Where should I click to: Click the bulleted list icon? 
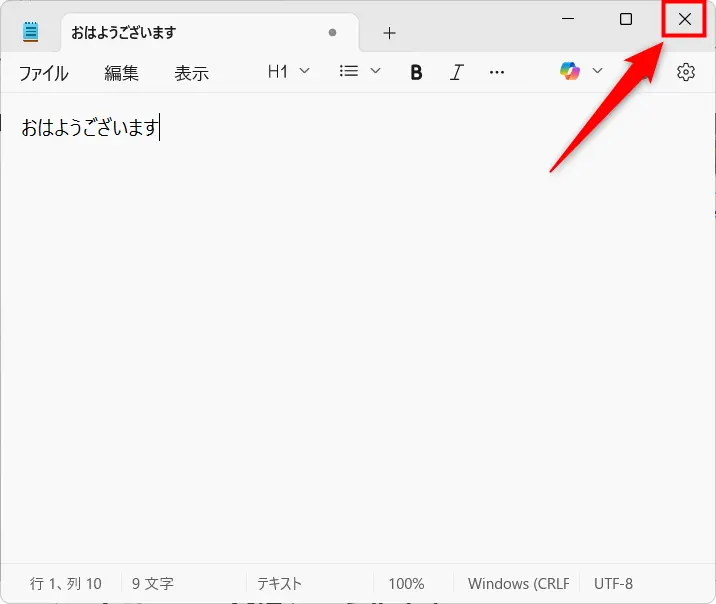point(349,71)
